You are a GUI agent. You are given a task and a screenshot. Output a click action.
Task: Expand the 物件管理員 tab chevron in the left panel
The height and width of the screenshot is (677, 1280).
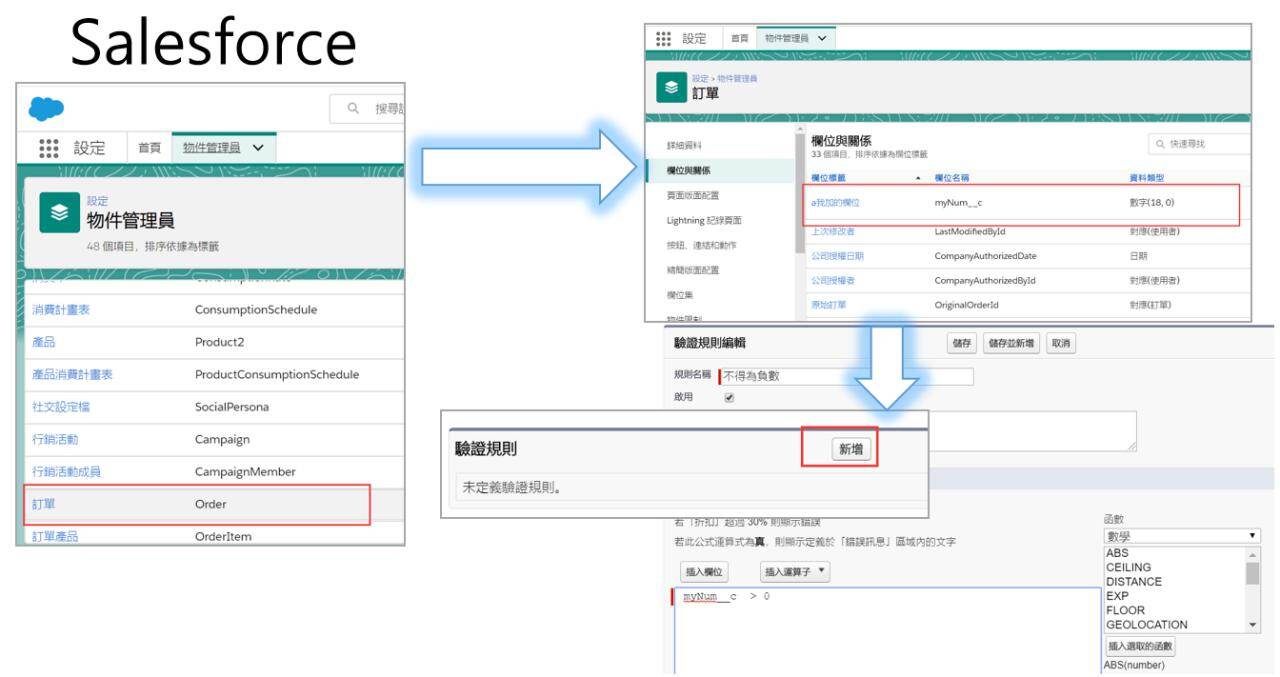[258, 147]
